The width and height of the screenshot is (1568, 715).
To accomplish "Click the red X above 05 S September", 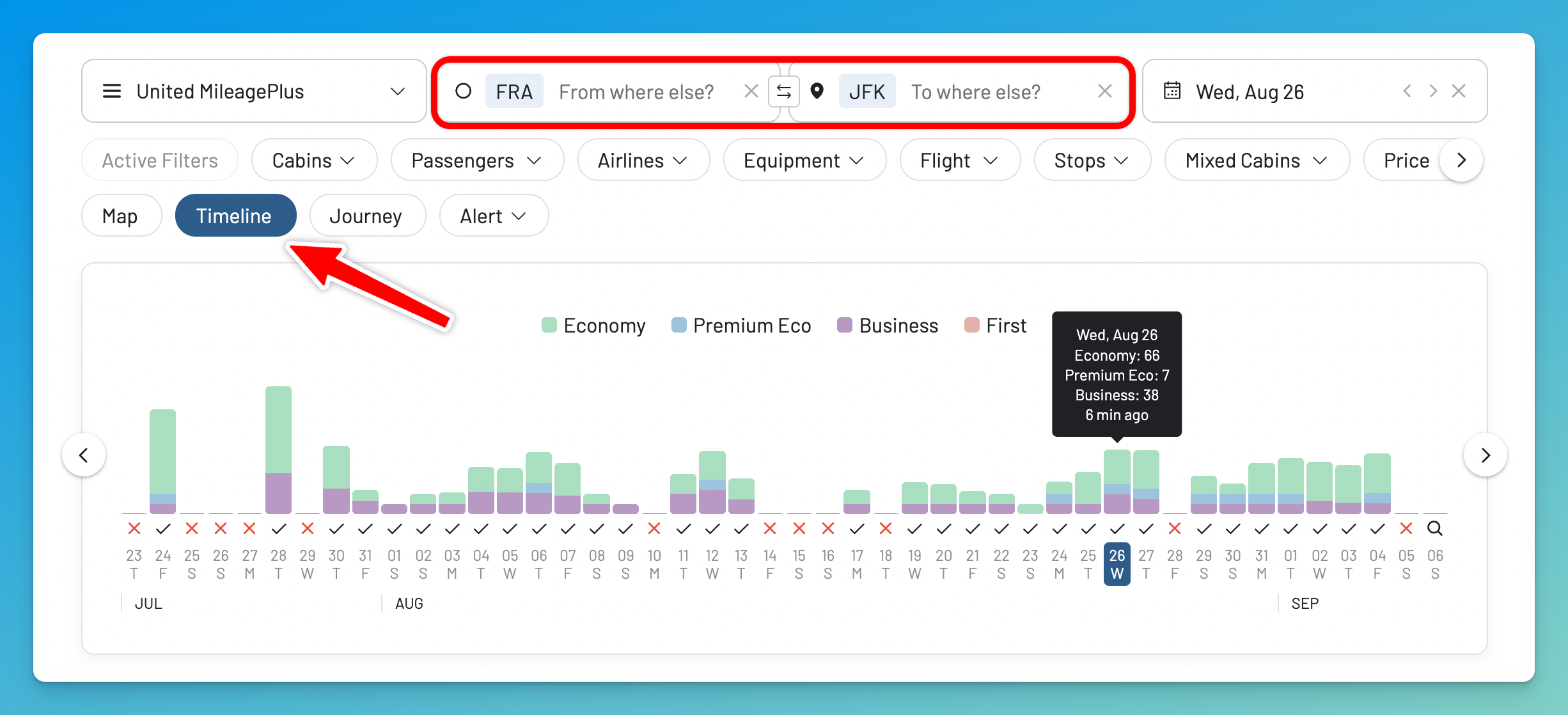I will (x=1406, y=528).
